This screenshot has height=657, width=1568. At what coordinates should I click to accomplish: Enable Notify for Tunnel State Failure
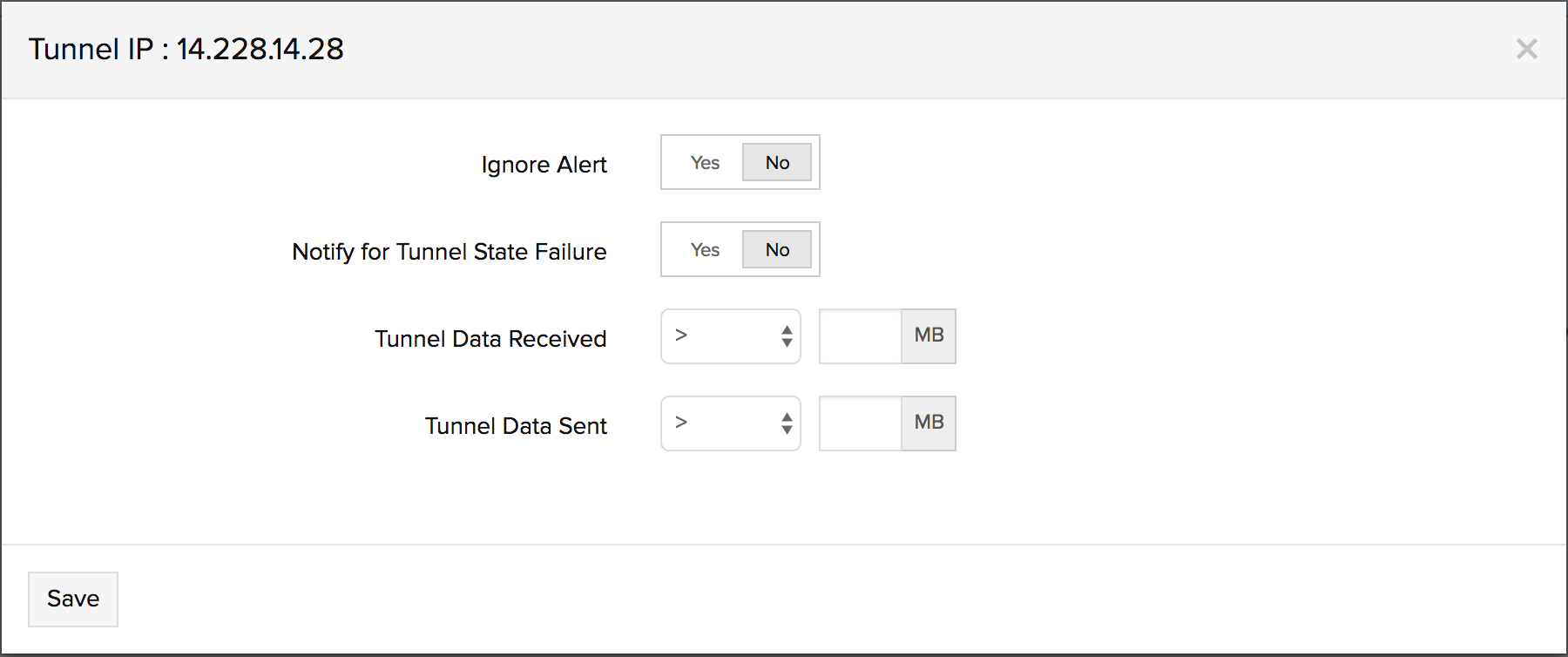[705, 250]
